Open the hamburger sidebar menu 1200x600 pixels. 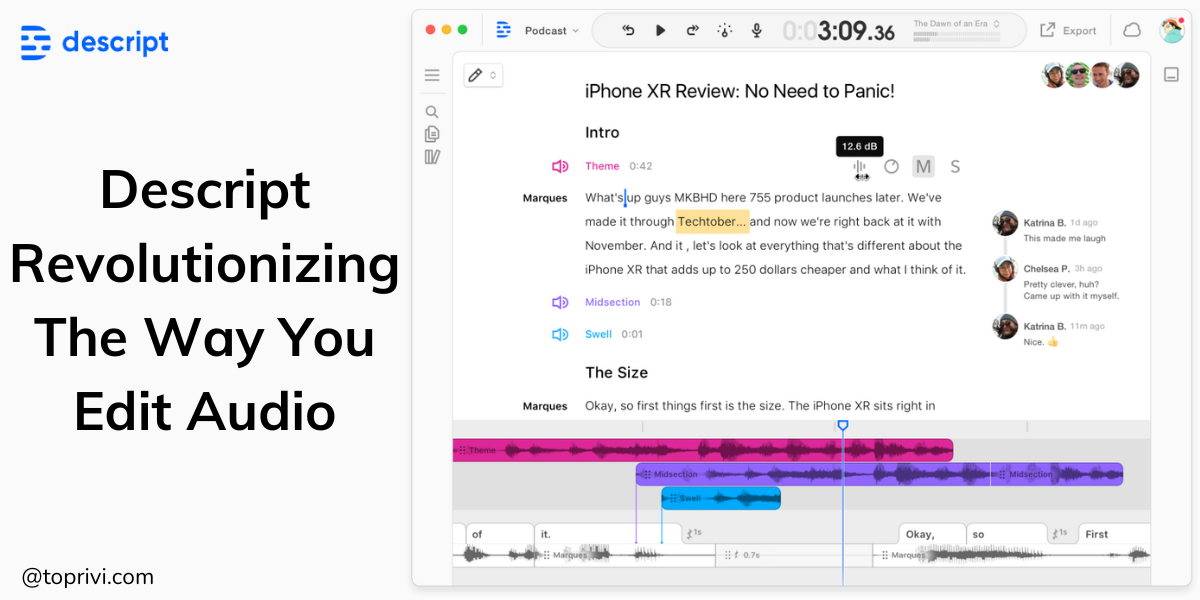432,75
